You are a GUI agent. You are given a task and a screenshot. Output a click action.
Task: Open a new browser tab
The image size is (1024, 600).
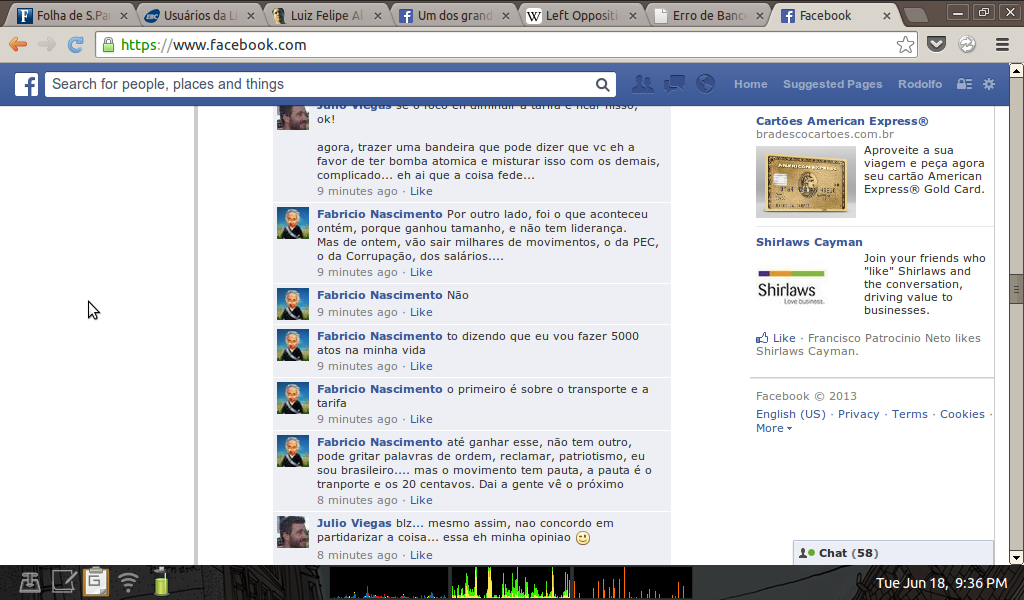tap(916, 15)
